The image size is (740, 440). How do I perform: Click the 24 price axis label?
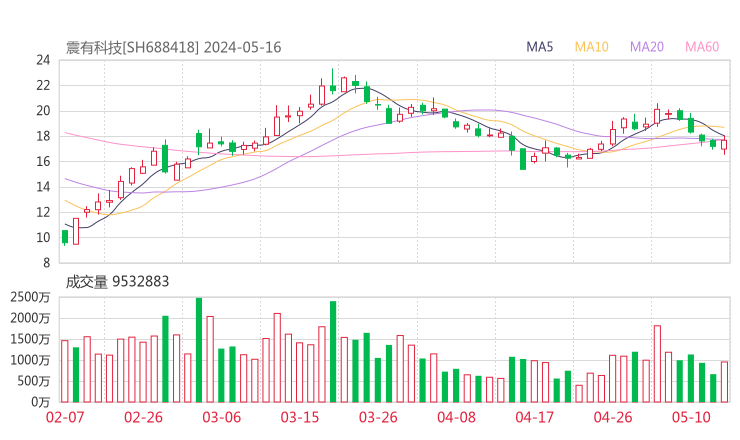pos(42,60)
